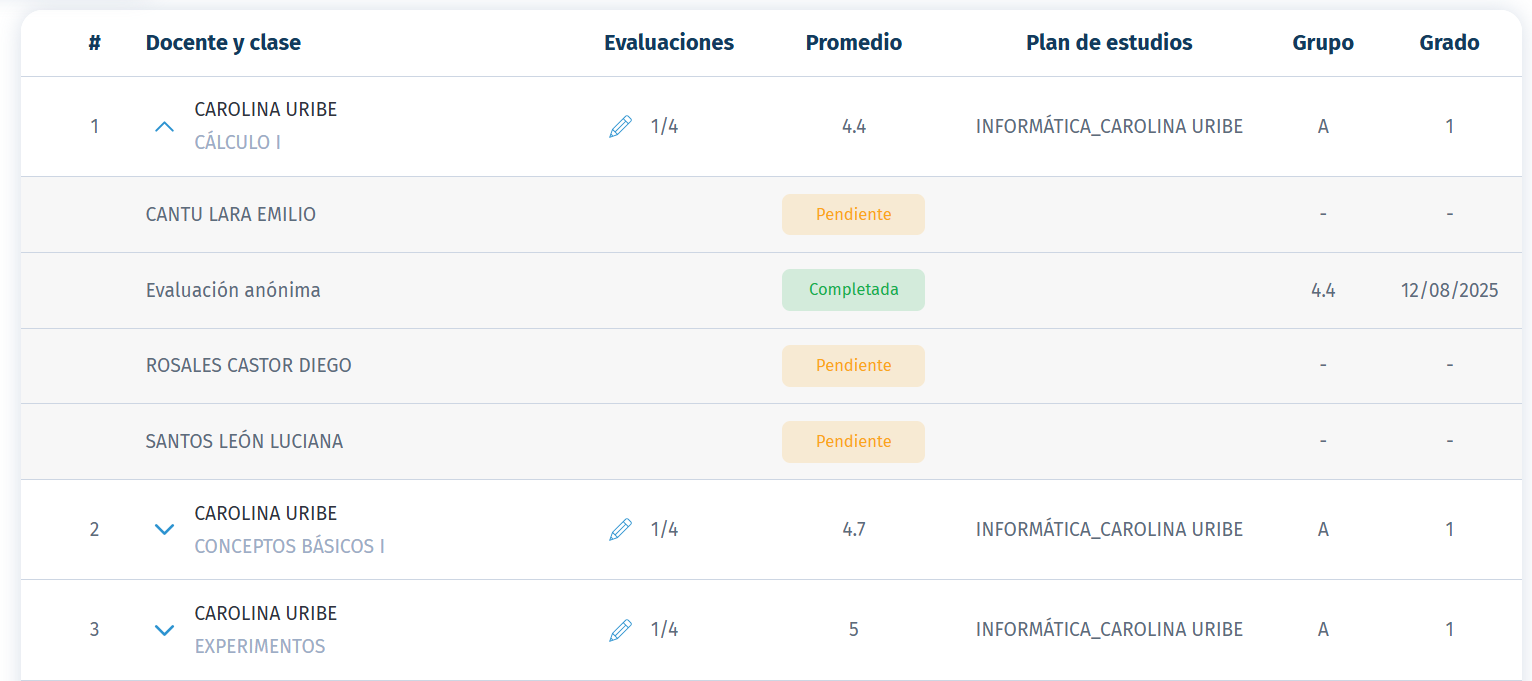
Task: Click the CÁLCULO I class name
Action: (237, 143)
